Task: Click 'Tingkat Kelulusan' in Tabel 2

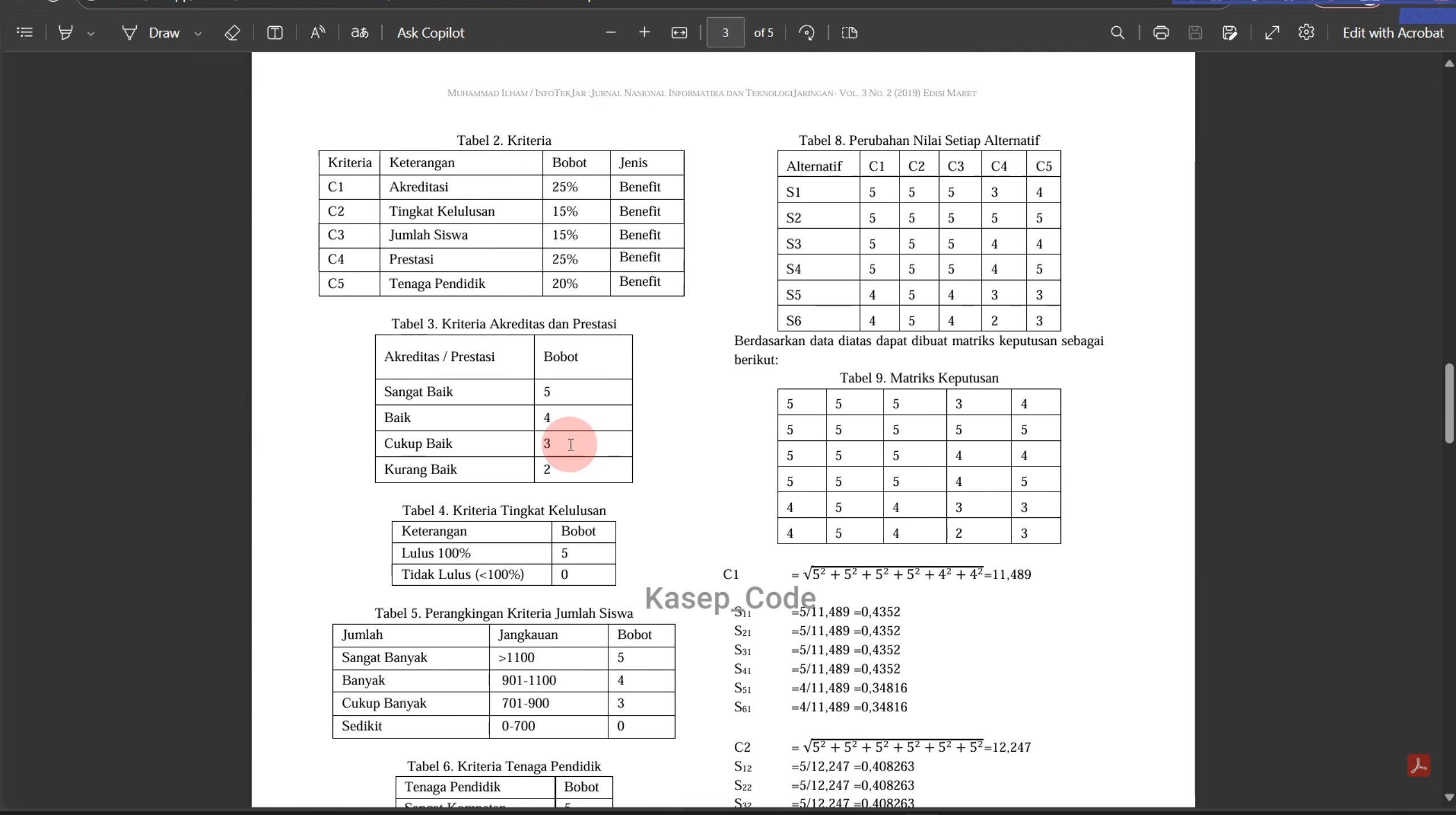Action: click(x=442, y=212)
